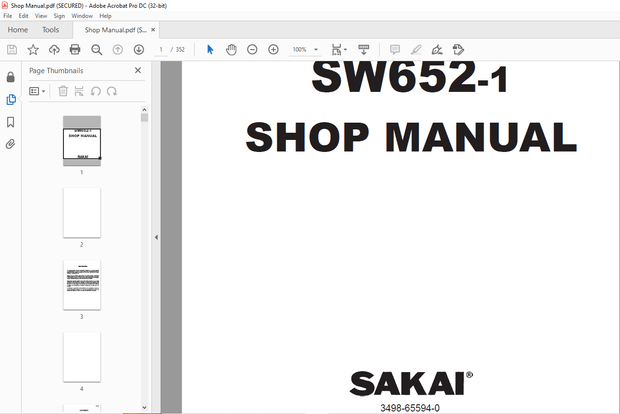This screenshot has width=620, height=414.
Task: Activate the arrow Selection tool
Action: click(x=210, y=49)
